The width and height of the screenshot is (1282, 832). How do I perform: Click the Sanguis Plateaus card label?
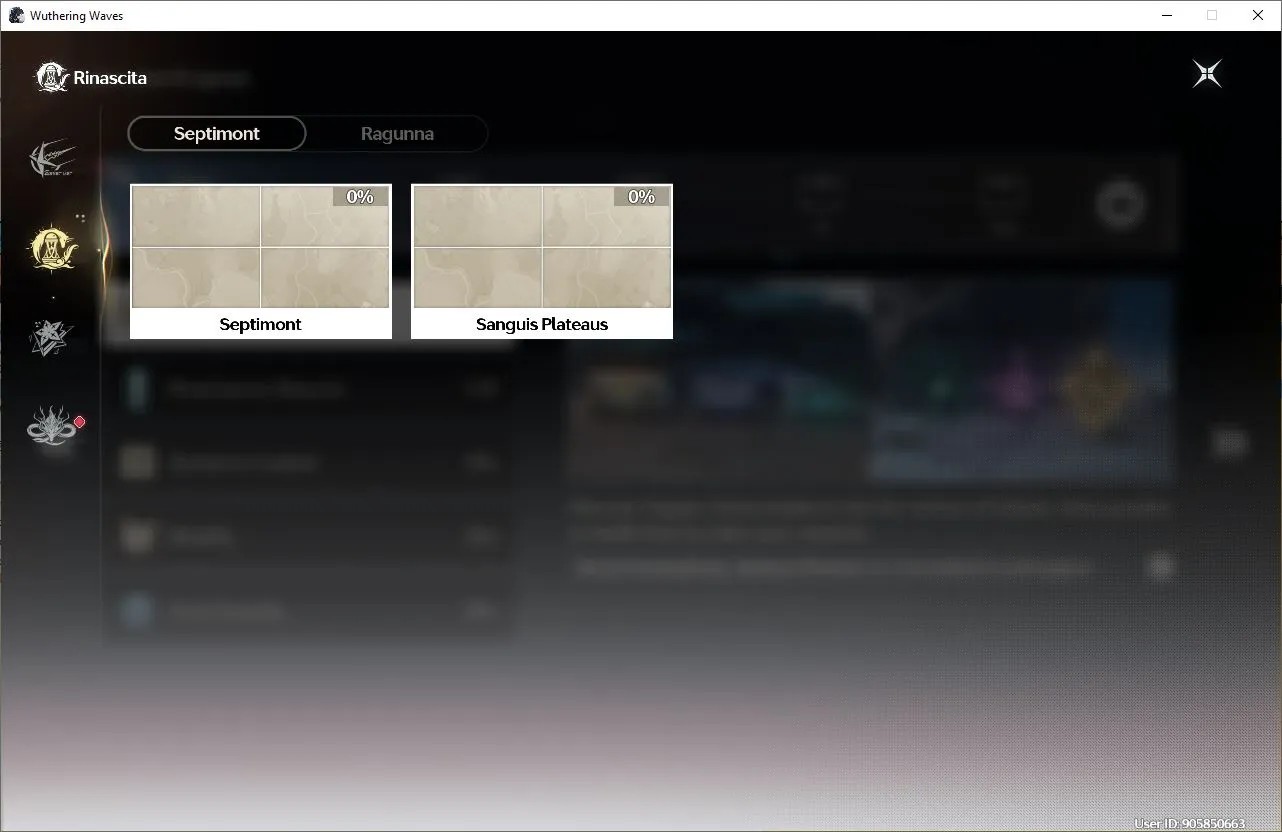[x=542, y=324]
